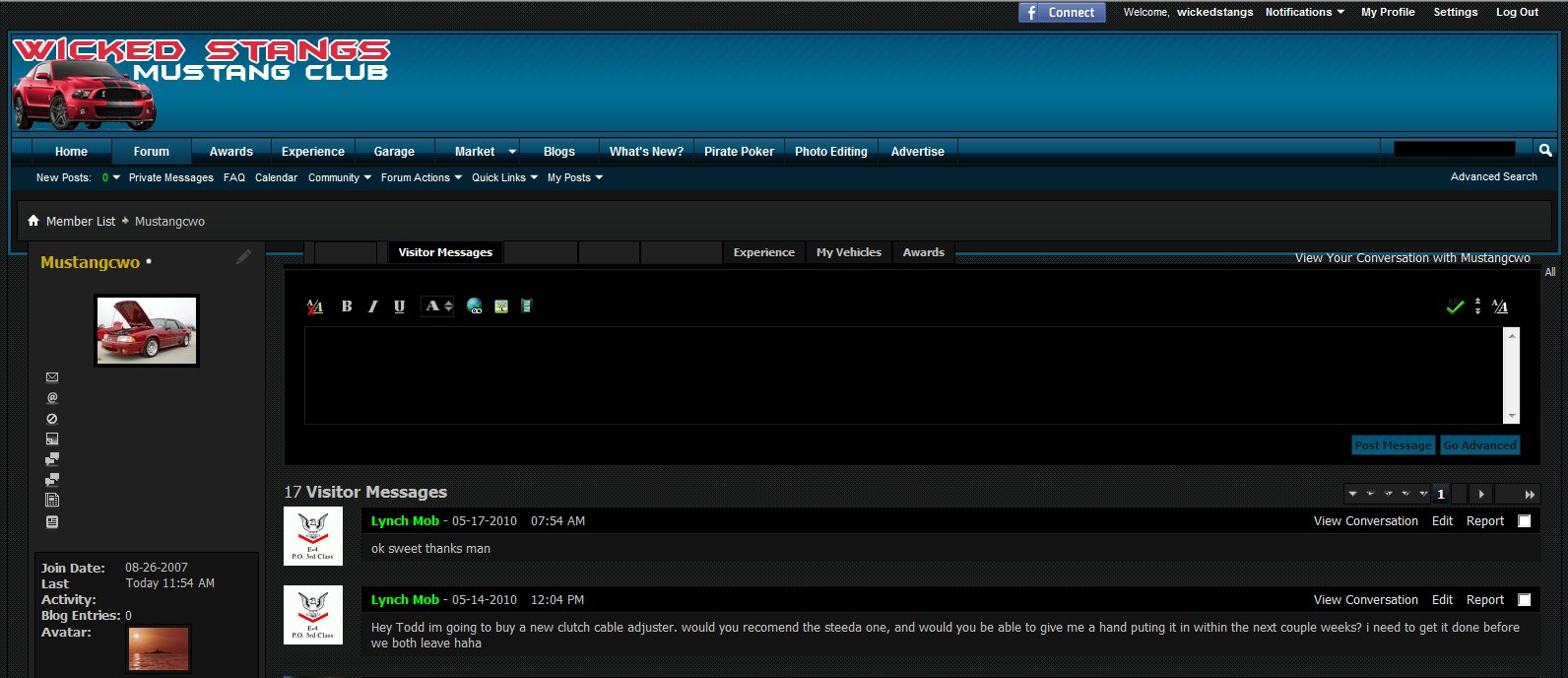
Task: Open the What's New? navigation tab
Action: [x=646, y=152]
